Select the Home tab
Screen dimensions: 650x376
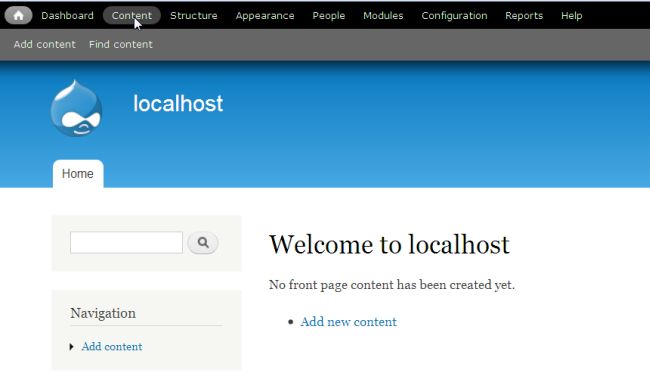(78, 174)
